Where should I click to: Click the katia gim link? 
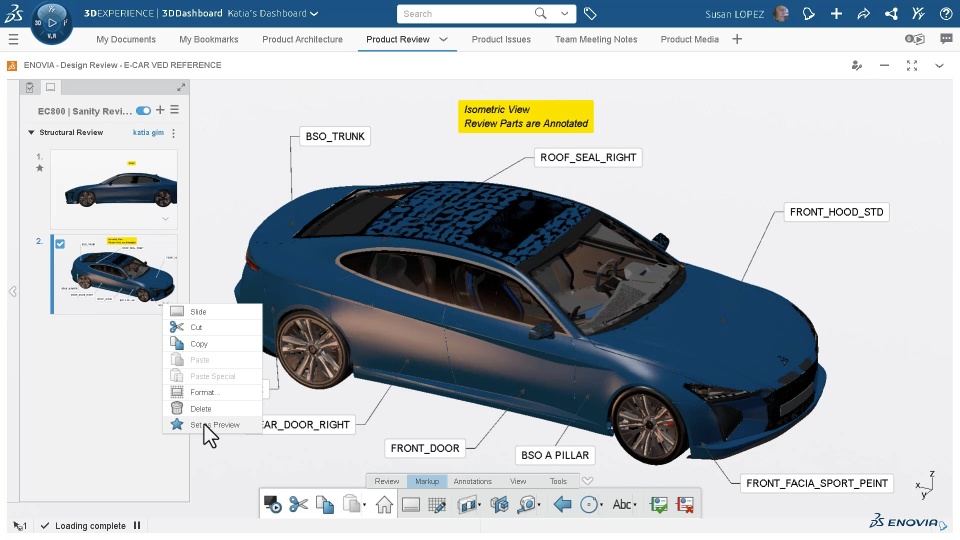point(148,132)
